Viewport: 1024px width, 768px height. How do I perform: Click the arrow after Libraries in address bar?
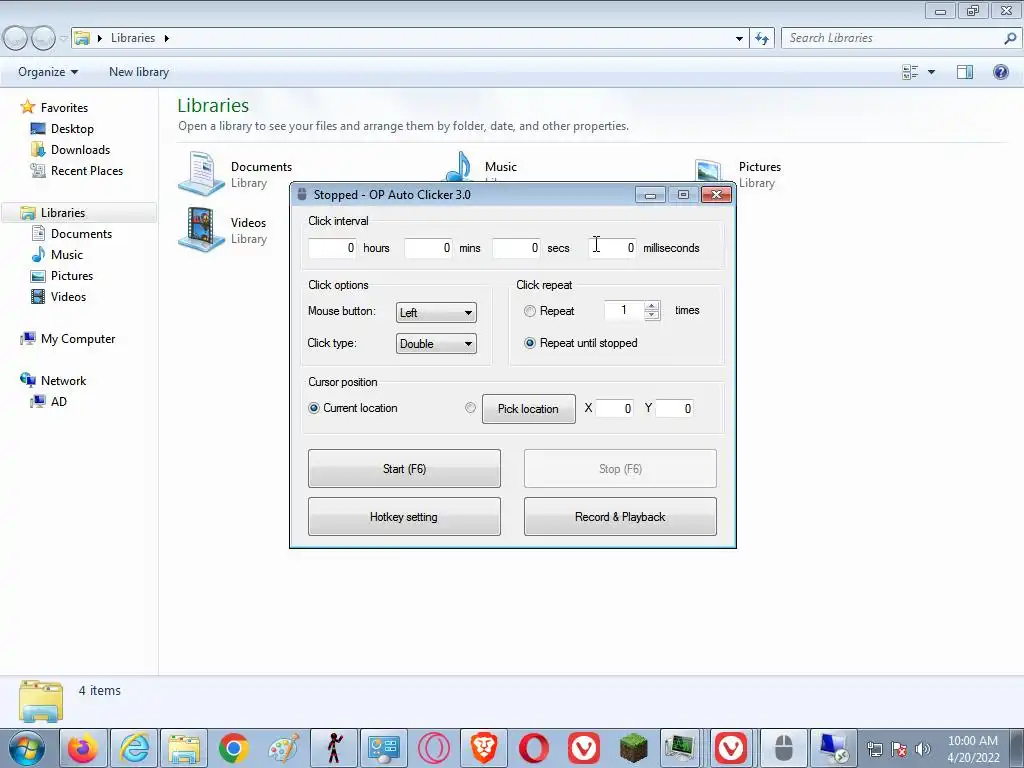pyautogui.click(x=167, y=38)
